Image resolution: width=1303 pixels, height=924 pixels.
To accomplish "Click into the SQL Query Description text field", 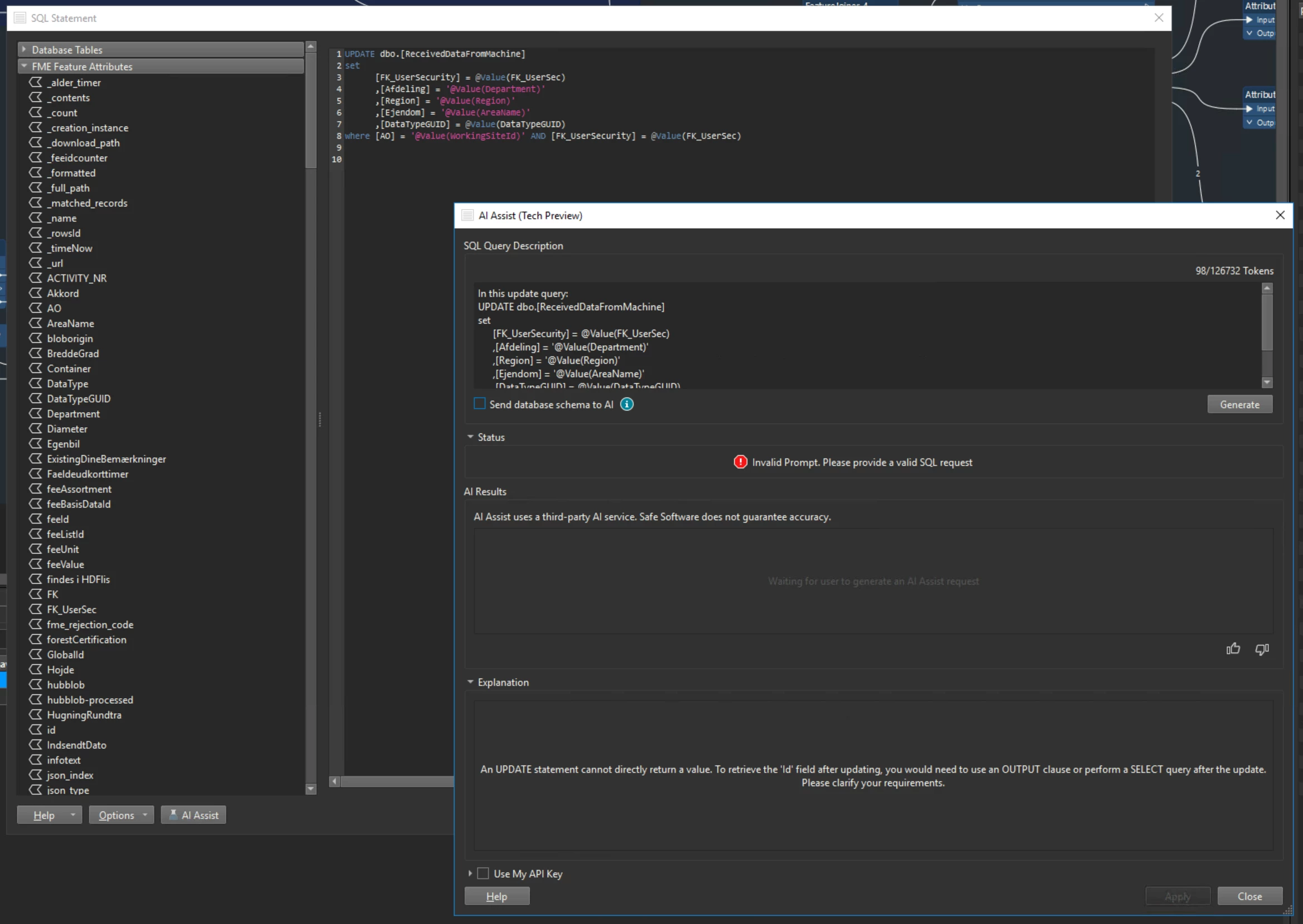I will pyautogui.click(x=853, y=336).
